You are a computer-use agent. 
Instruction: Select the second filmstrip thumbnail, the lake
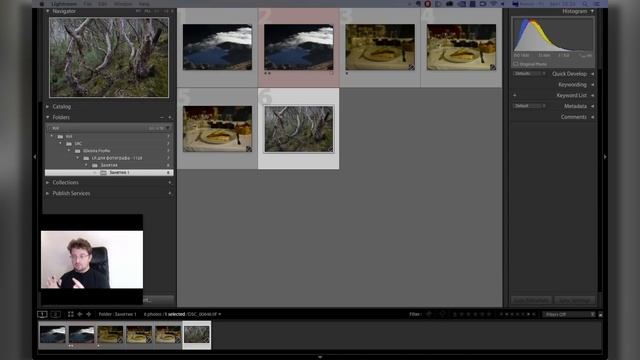pos(81,334)
